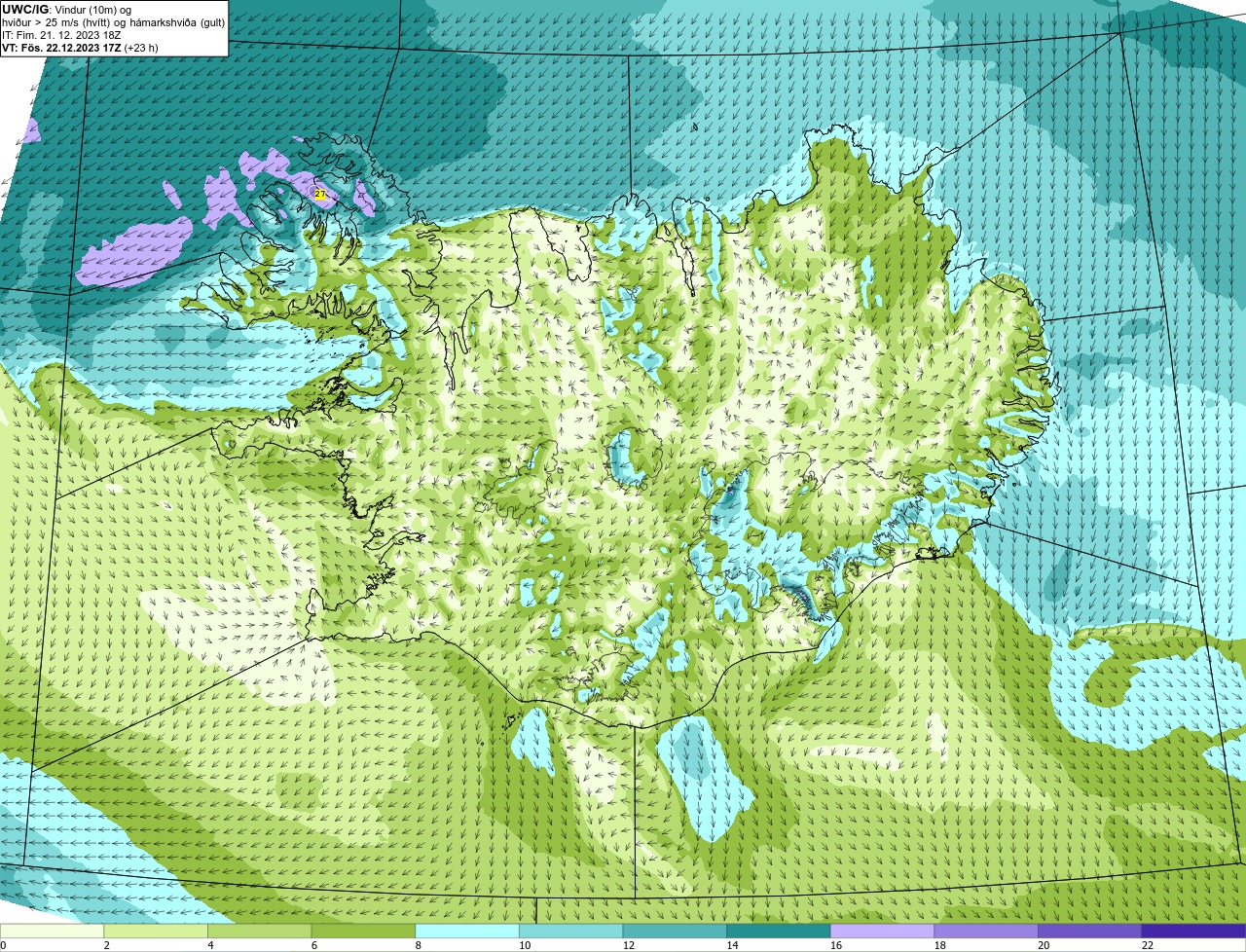1246x952 pixels.
Task: Select the 2–4 m/s legend color swatch
Action: (156, 931)
